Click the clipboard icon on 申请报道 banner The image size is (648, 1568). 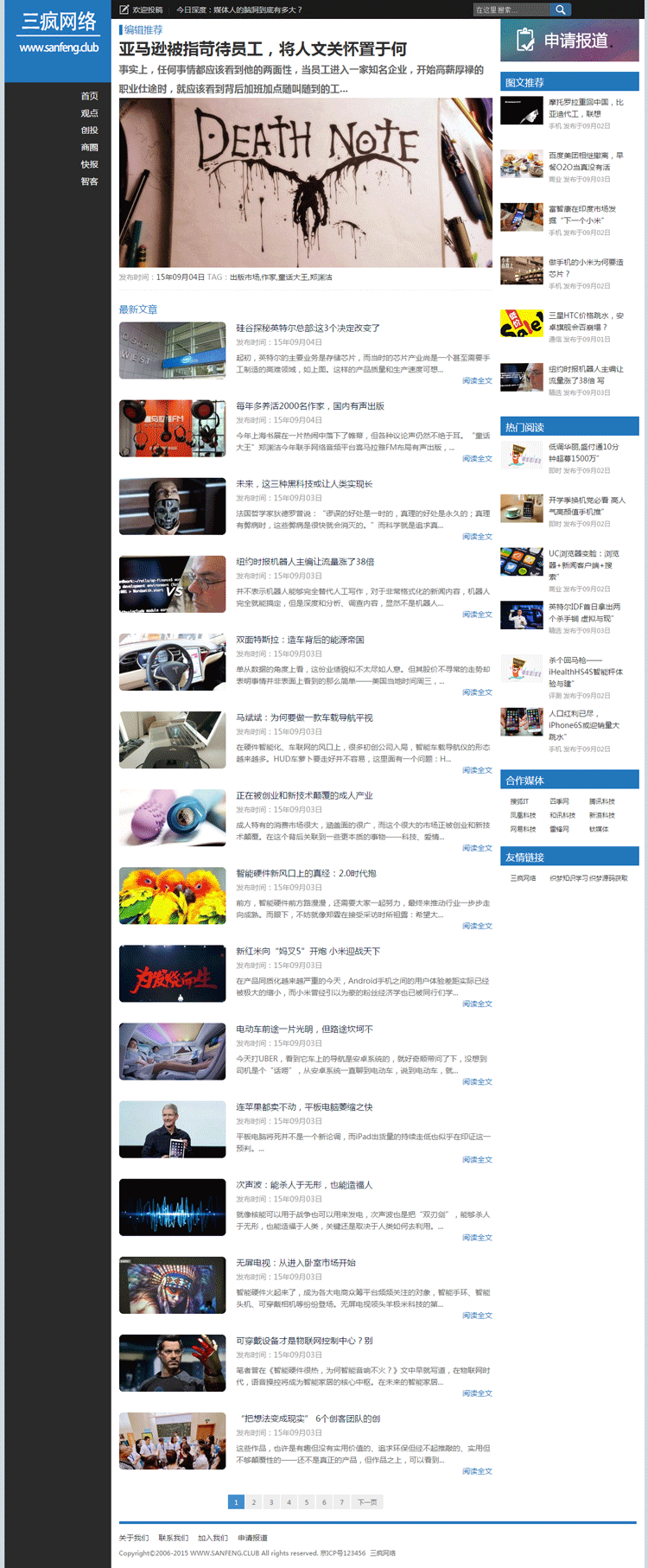[525, 40]
